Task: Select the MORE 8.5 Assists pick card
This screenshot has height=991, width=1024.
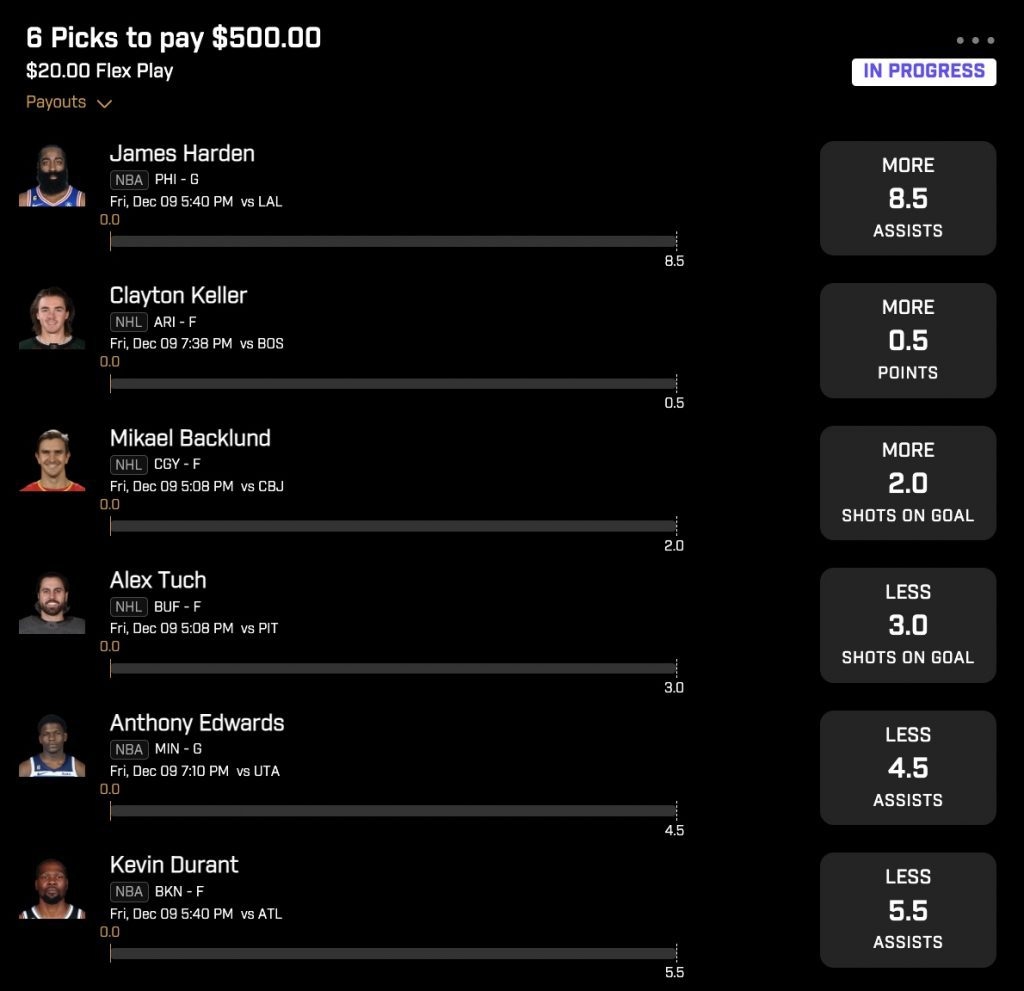Action: (908, 198)
